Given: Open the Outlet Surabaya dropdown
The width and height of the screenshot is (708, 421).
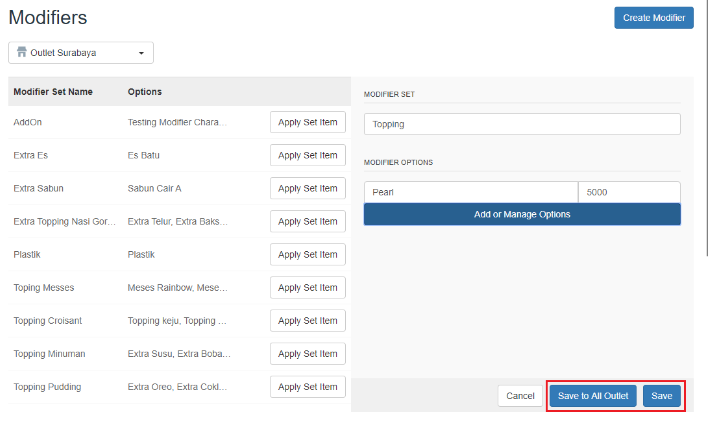Looking at the screenshot, I should [81, 53].
